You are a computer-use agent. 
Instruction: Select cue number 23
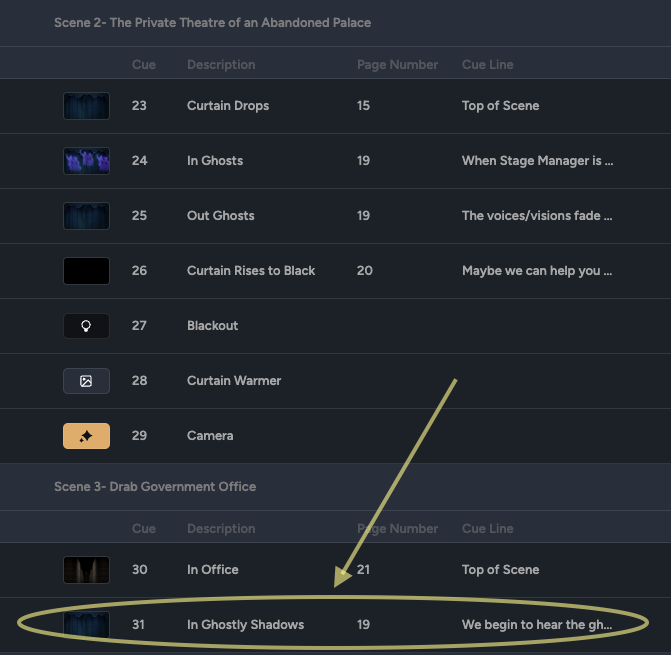click(x=139, y=106)
